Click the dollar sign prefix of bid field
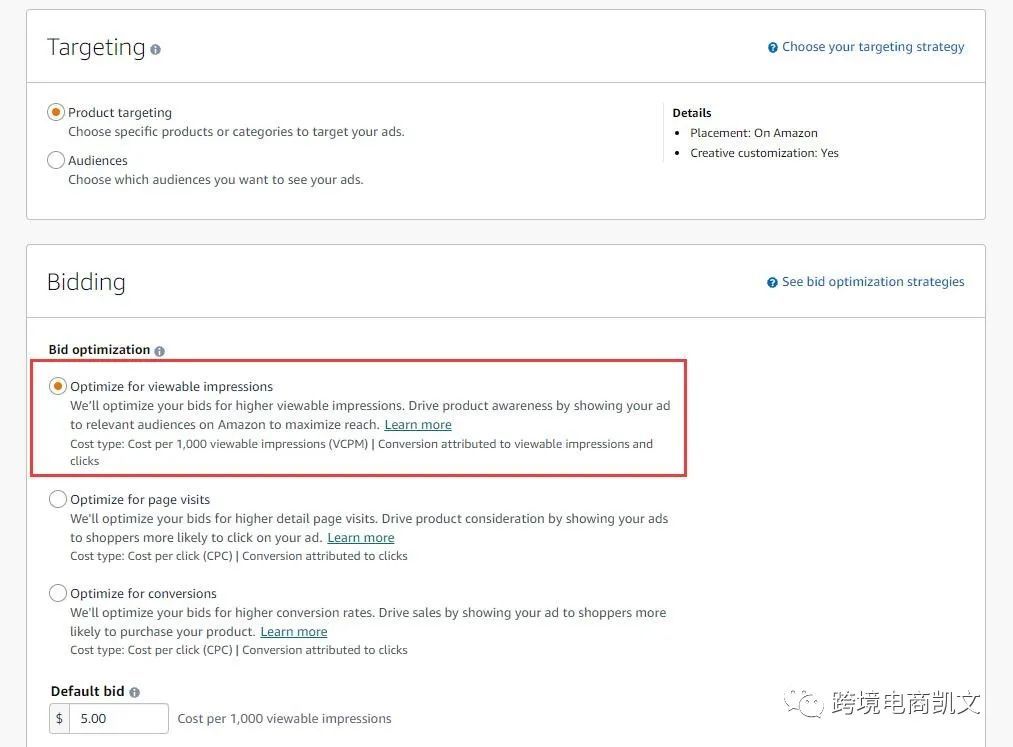Viewport: 1013px width, 747px height. 59,719
